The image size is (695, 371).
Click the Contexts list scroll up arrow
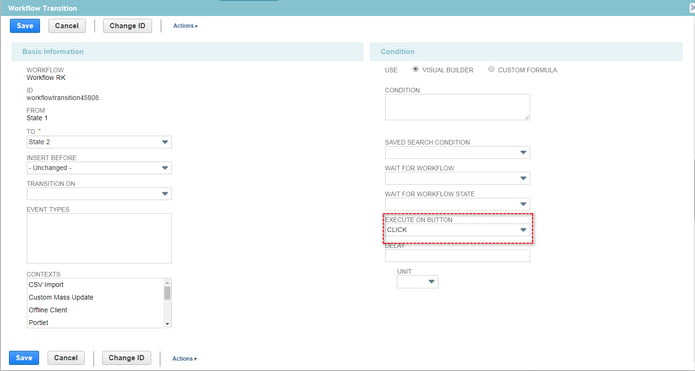167,282
